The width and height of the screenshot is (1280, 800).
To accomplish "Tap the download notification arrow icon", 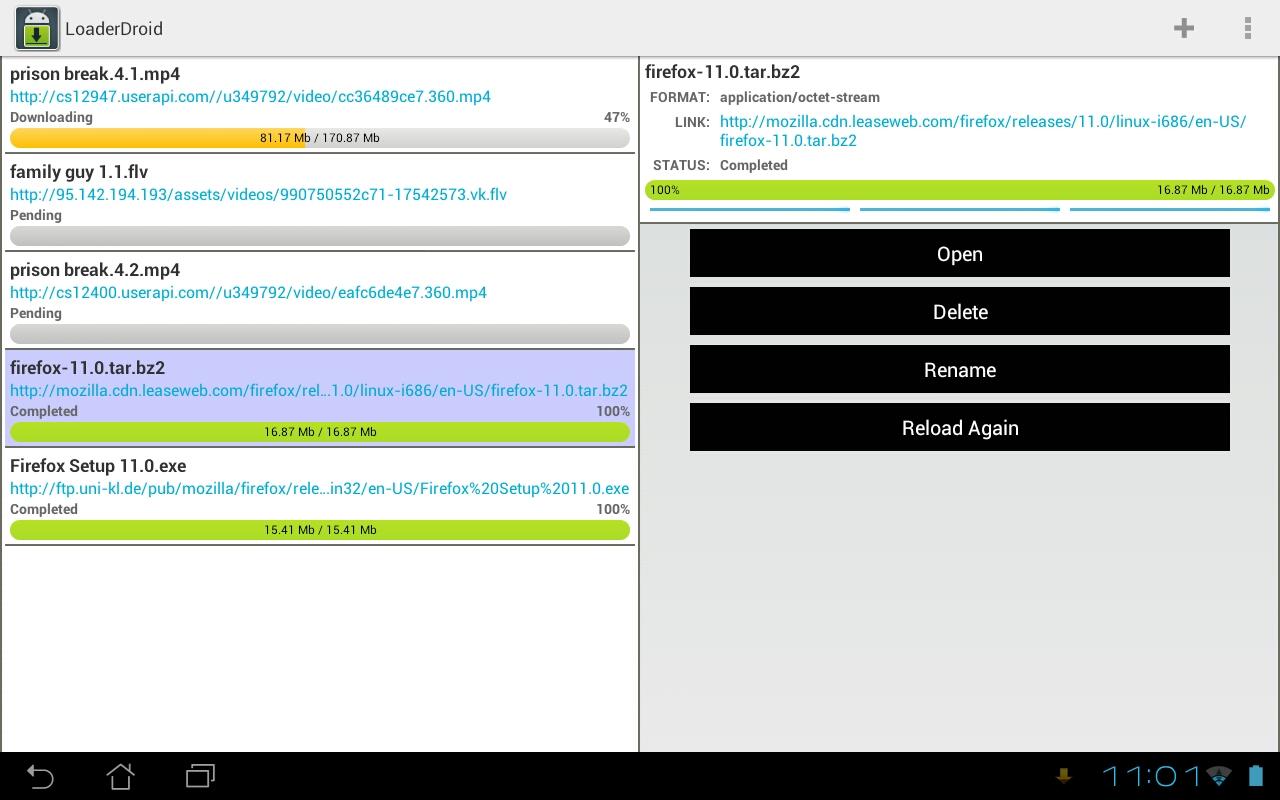I will 1063,776.
